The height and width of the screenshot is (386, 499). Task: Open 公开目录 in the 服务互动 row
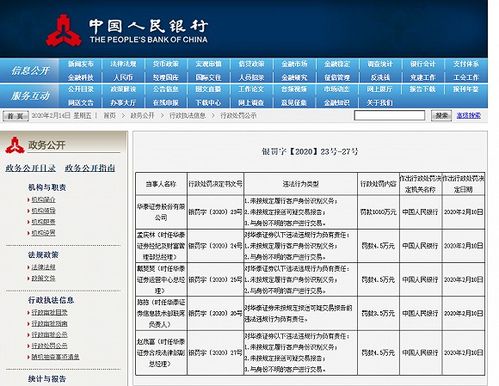(x=80, y=89)
